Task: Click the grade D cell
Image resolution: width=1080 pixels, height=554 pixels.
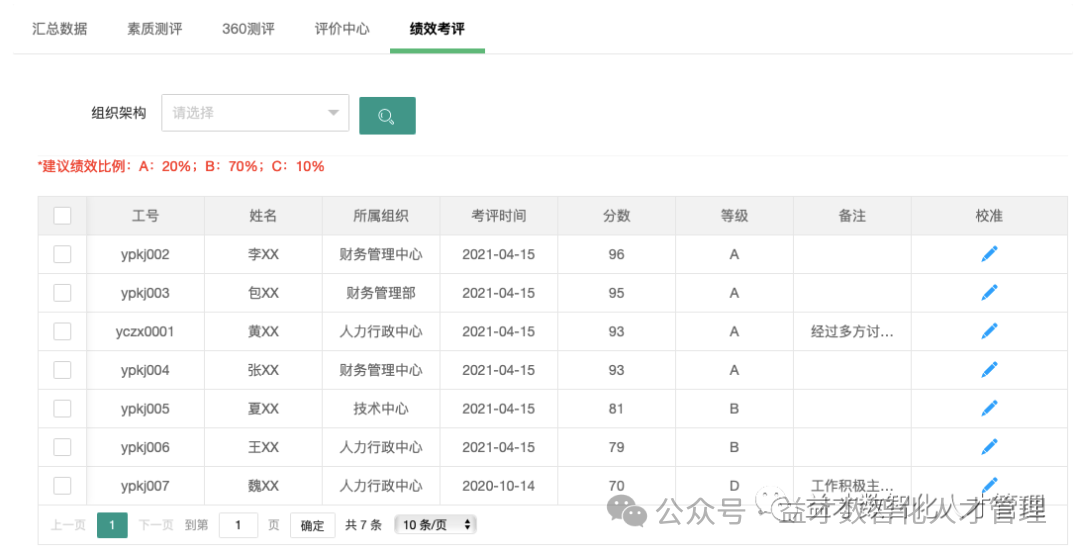Action: coord(734,486)
